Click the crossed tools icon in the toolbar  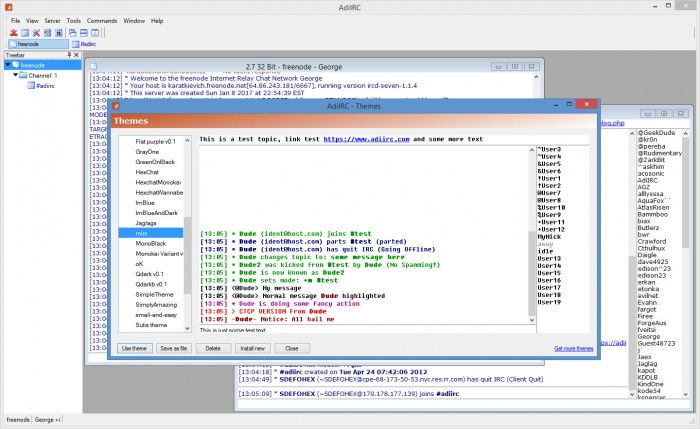(x=36, y=33)
